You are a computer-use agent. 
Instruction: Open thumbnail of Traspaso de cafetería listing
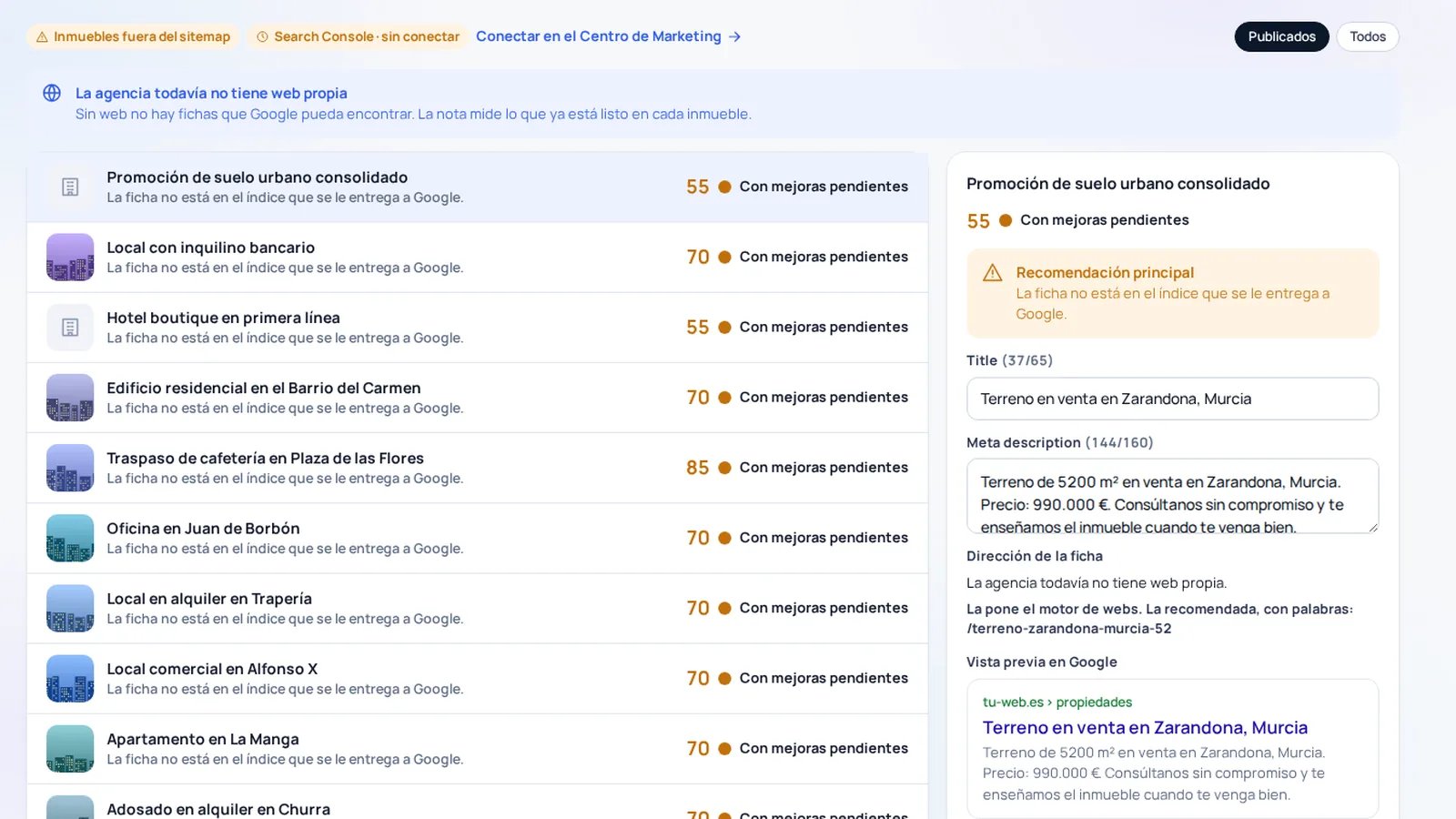click(70, 468)
